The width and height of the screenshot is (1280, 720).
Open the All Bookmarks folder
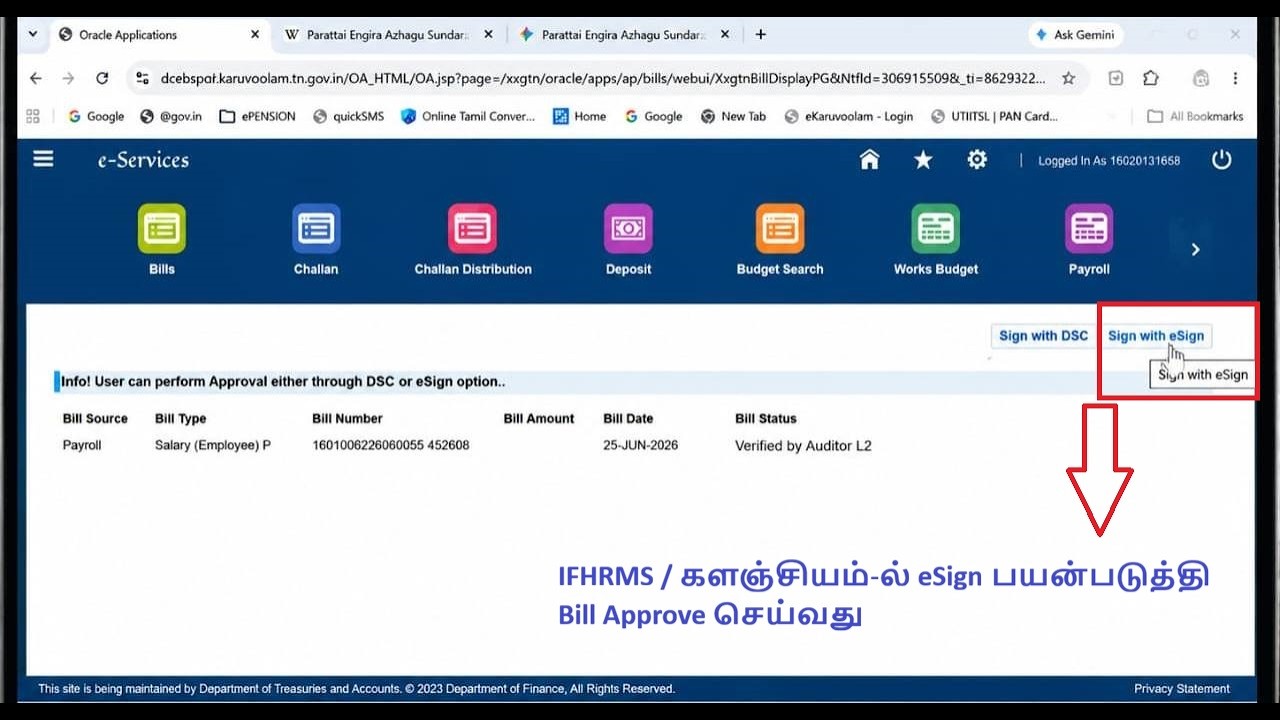tap(1195, 116)
